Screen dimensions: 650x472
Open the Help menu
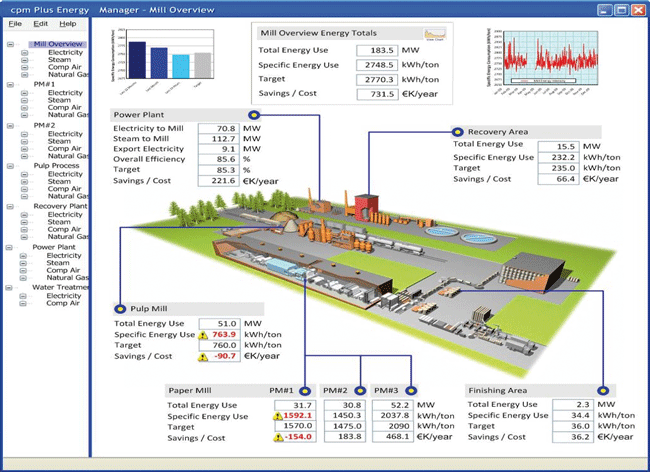(x=68, y=24)
